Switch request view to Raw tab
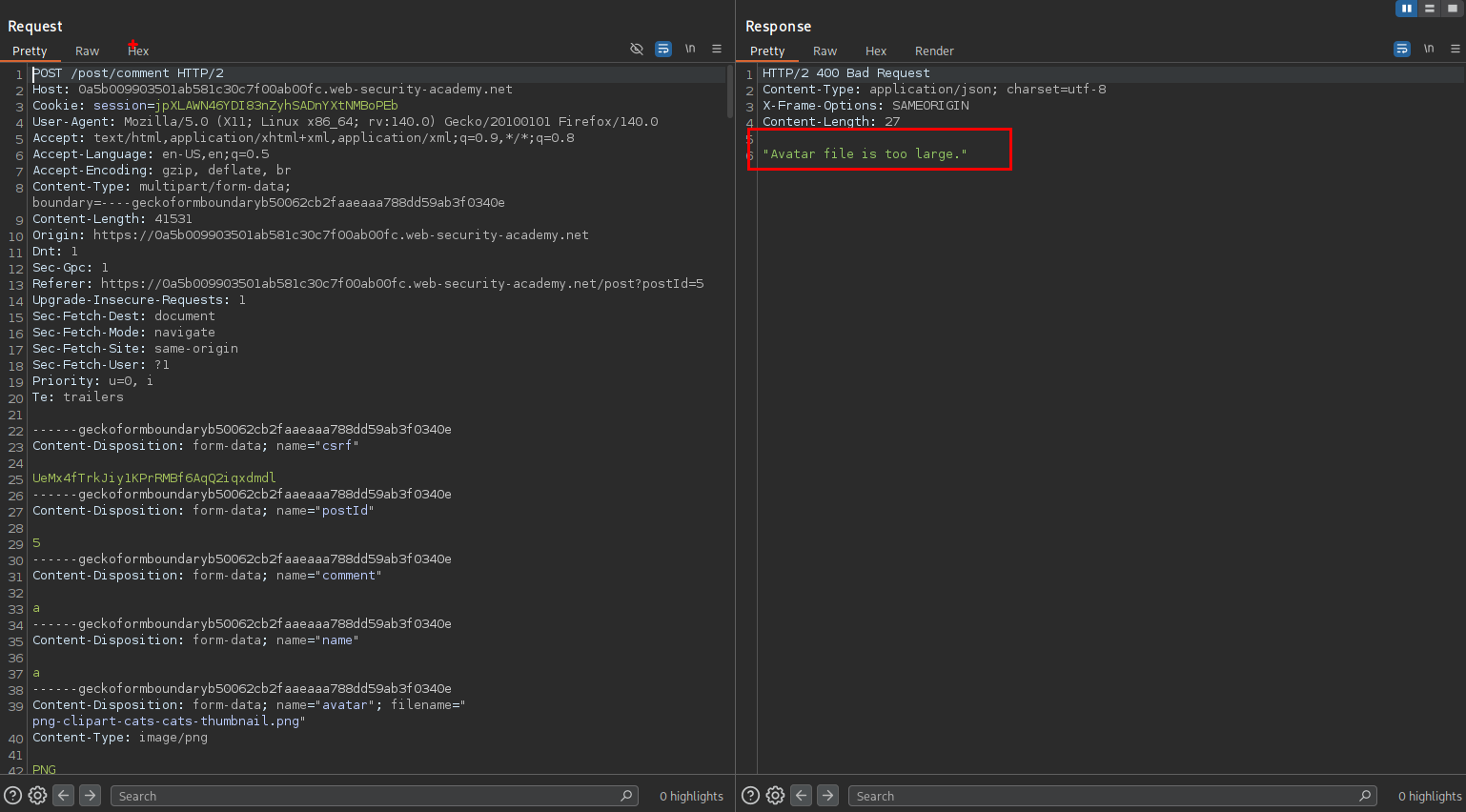The width and height of the screenshot is (1466, 812). (x=87, y=51)
